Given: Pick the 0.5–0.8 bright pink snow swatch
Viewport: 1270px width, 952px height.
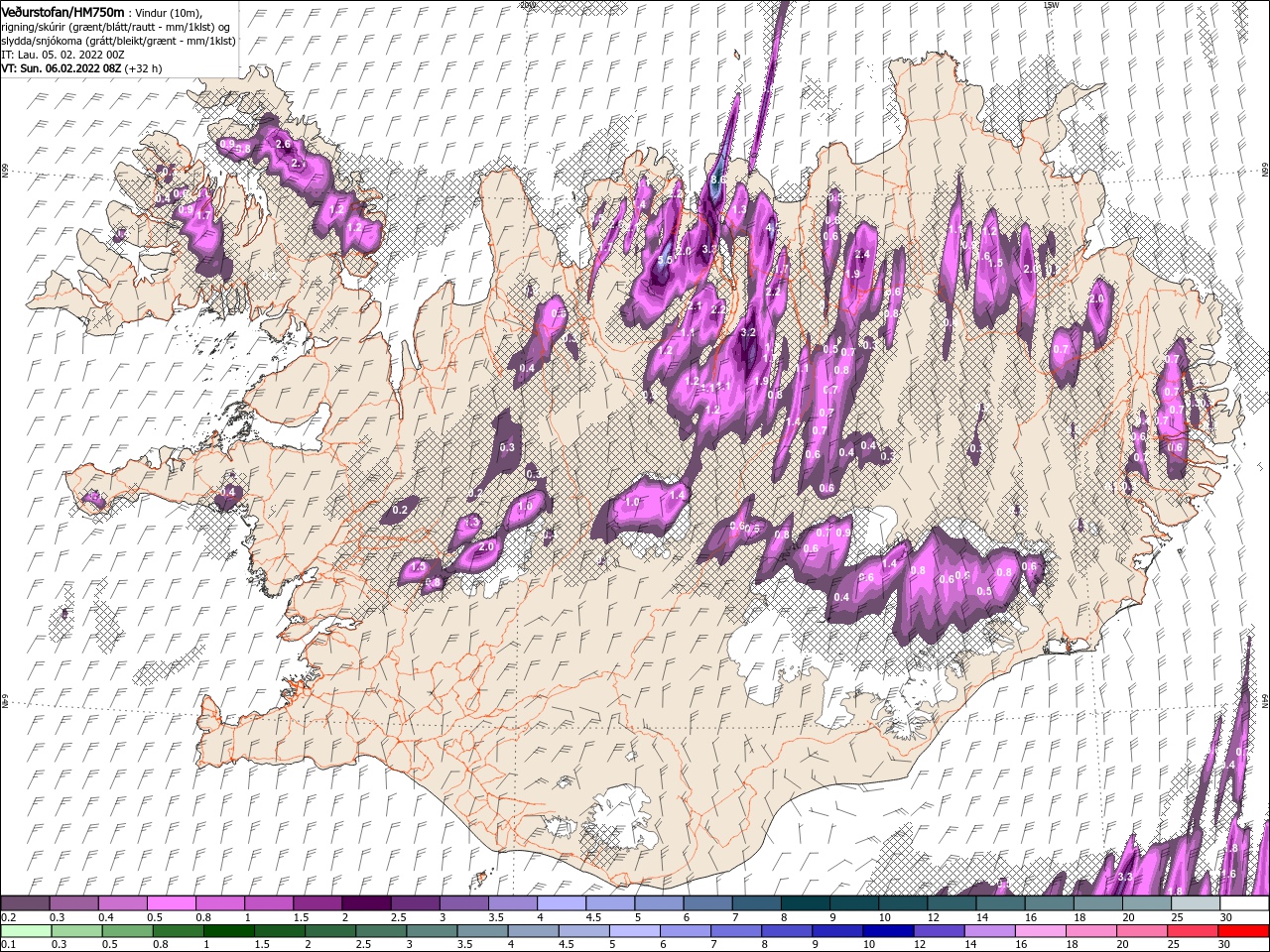Looking at the screenshot, I should [x=172, y=903].
